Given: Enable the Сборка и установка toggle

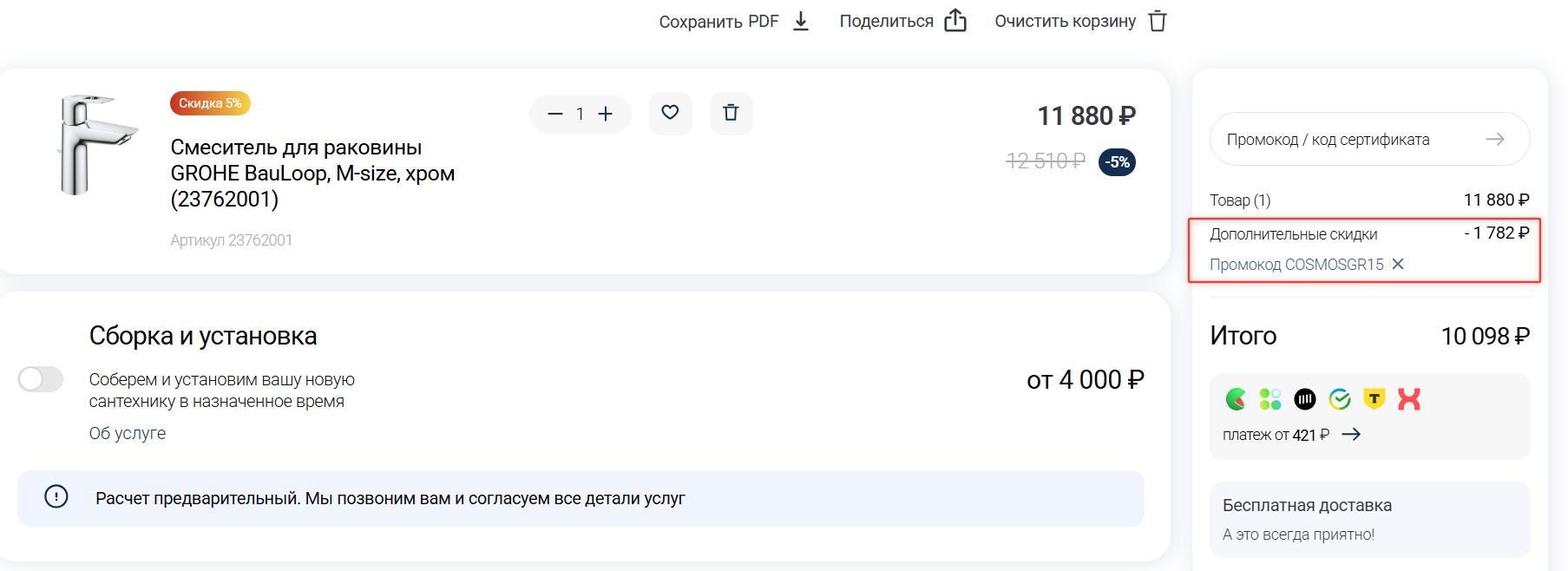Looking at the screenshot, I should click(41, 379).
